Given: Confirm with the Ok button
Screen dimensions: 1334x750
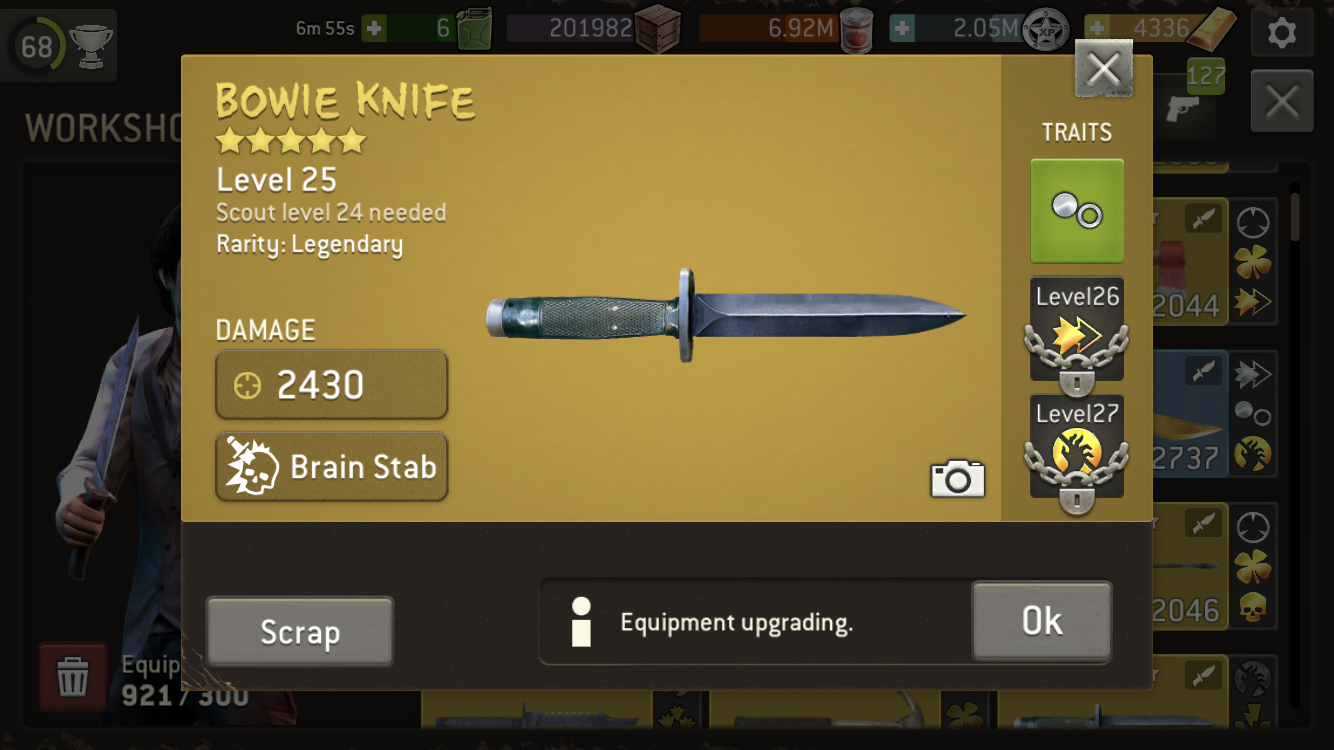Looking at the screenshot, I should tap(1041, 621).
